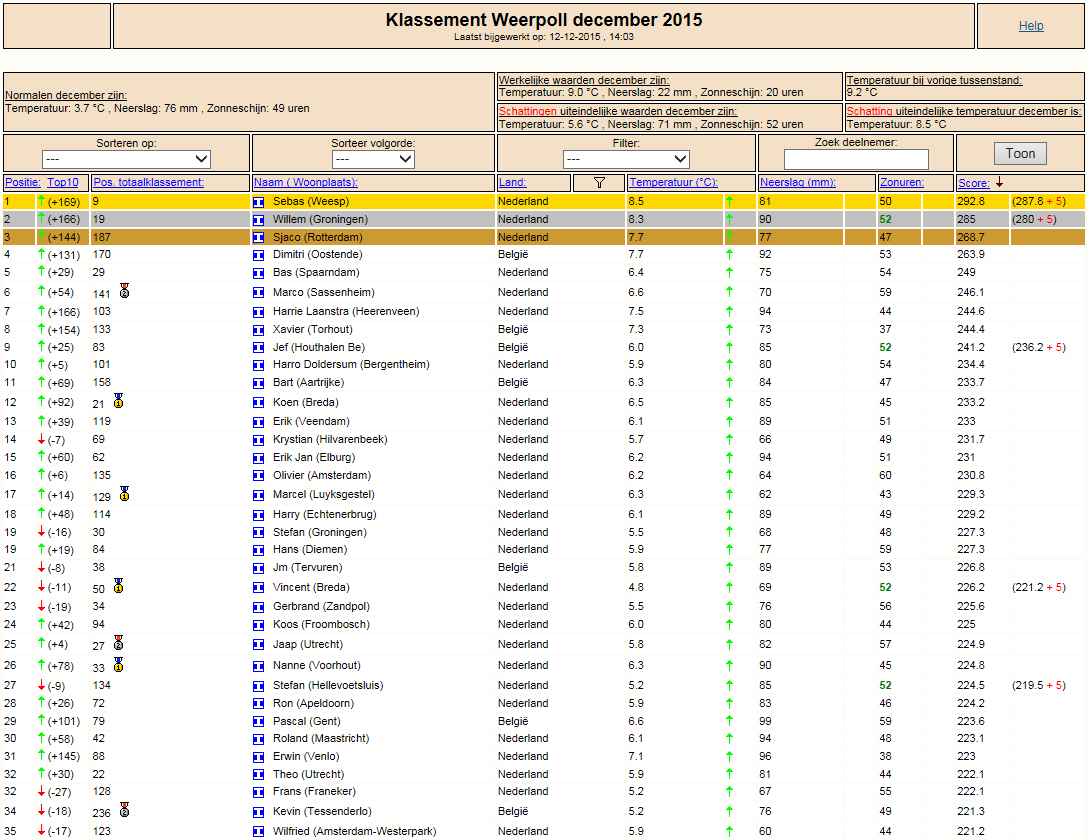Sort by the Temperatuur (°C) column header
The width and height of the screenshot is (1088, 840).
[673, 182]
